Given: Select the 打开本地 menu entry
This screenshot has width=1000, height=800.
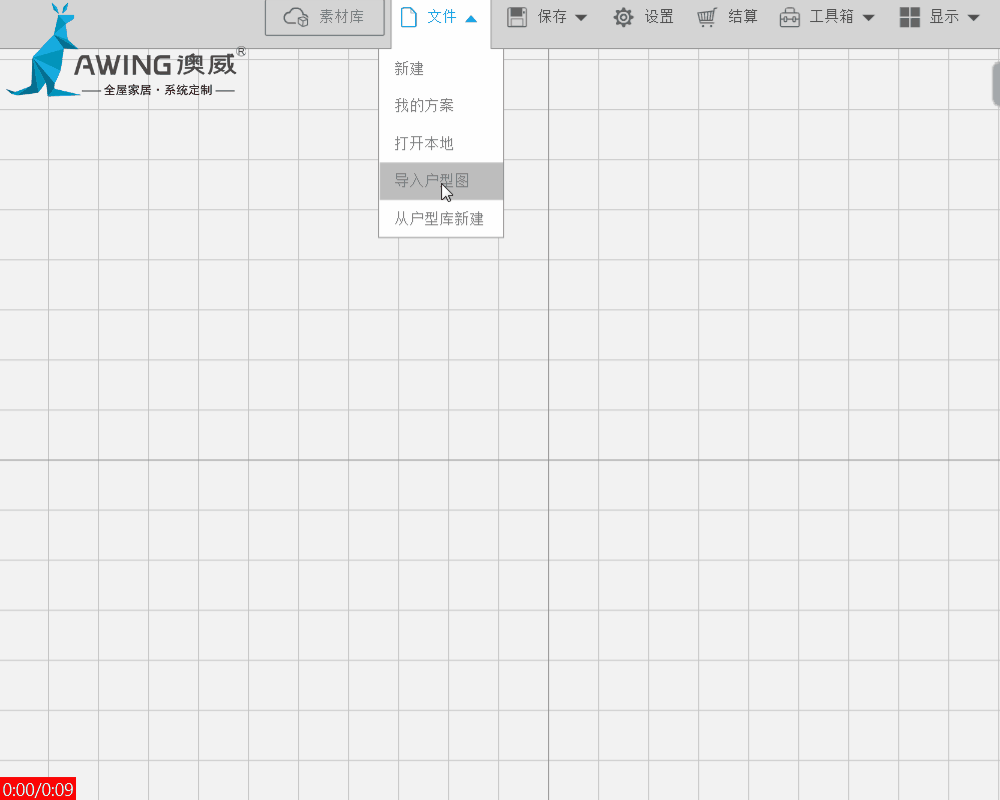Looking at the screenshot, I should click(424, 143).
